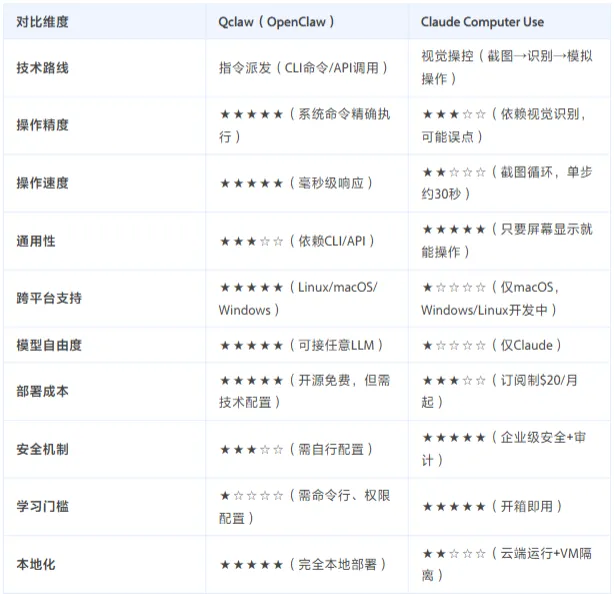Click the '操作速度' row label
This screenshot has height=594, width=614.
tap(42, 183)
